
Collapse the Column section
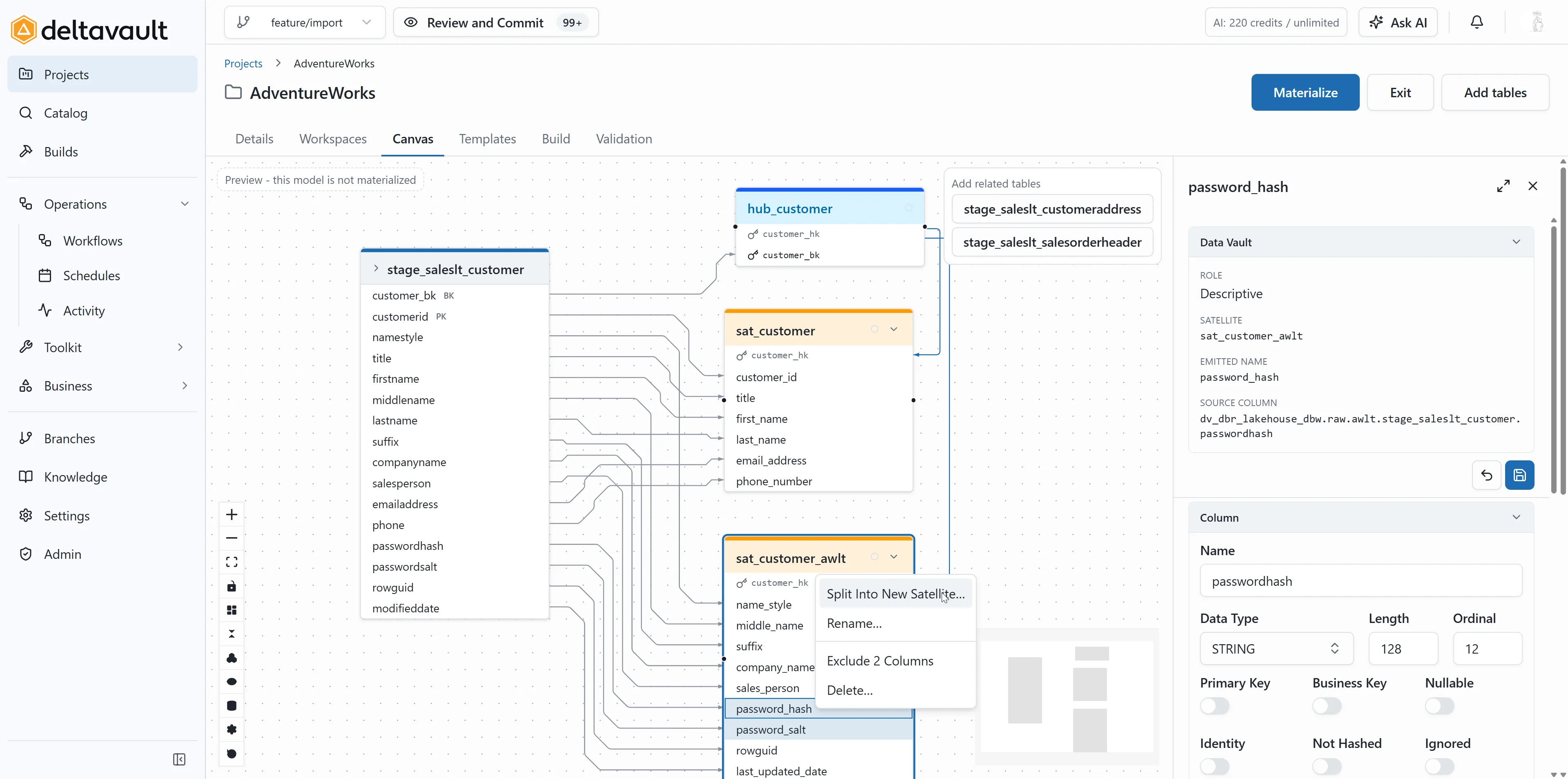click(x=1516, y=517)
